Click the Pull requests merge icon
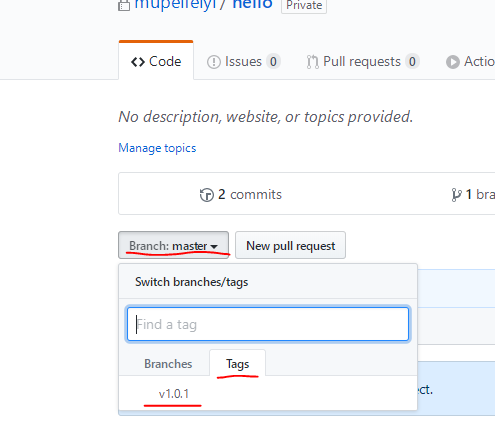495x431 pixels. pyautogui.click(x=312, y=62)
